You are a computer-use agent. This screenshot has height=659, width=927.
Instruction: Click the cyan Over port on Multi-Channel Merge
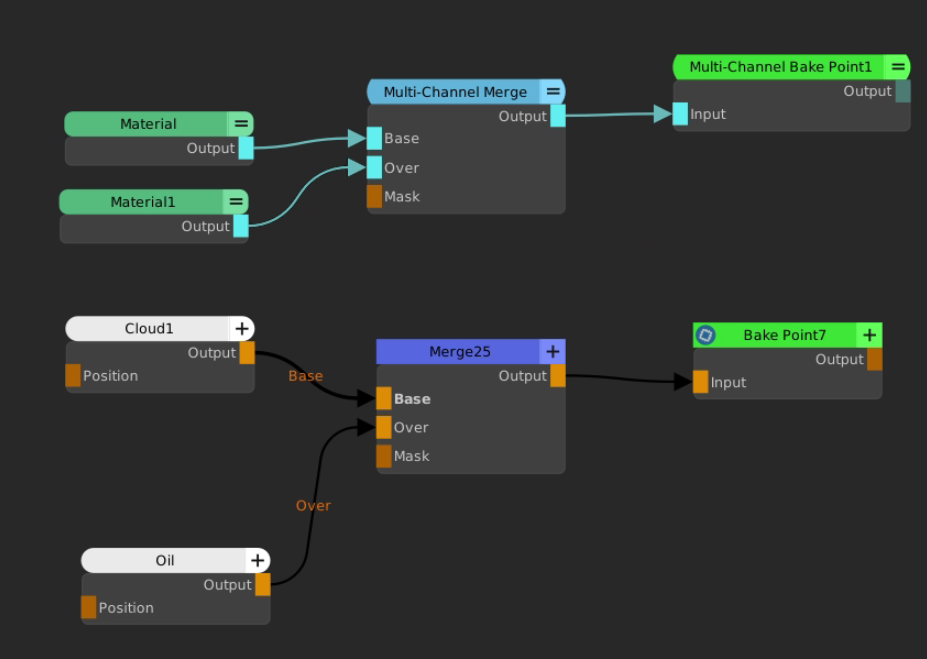374,167
